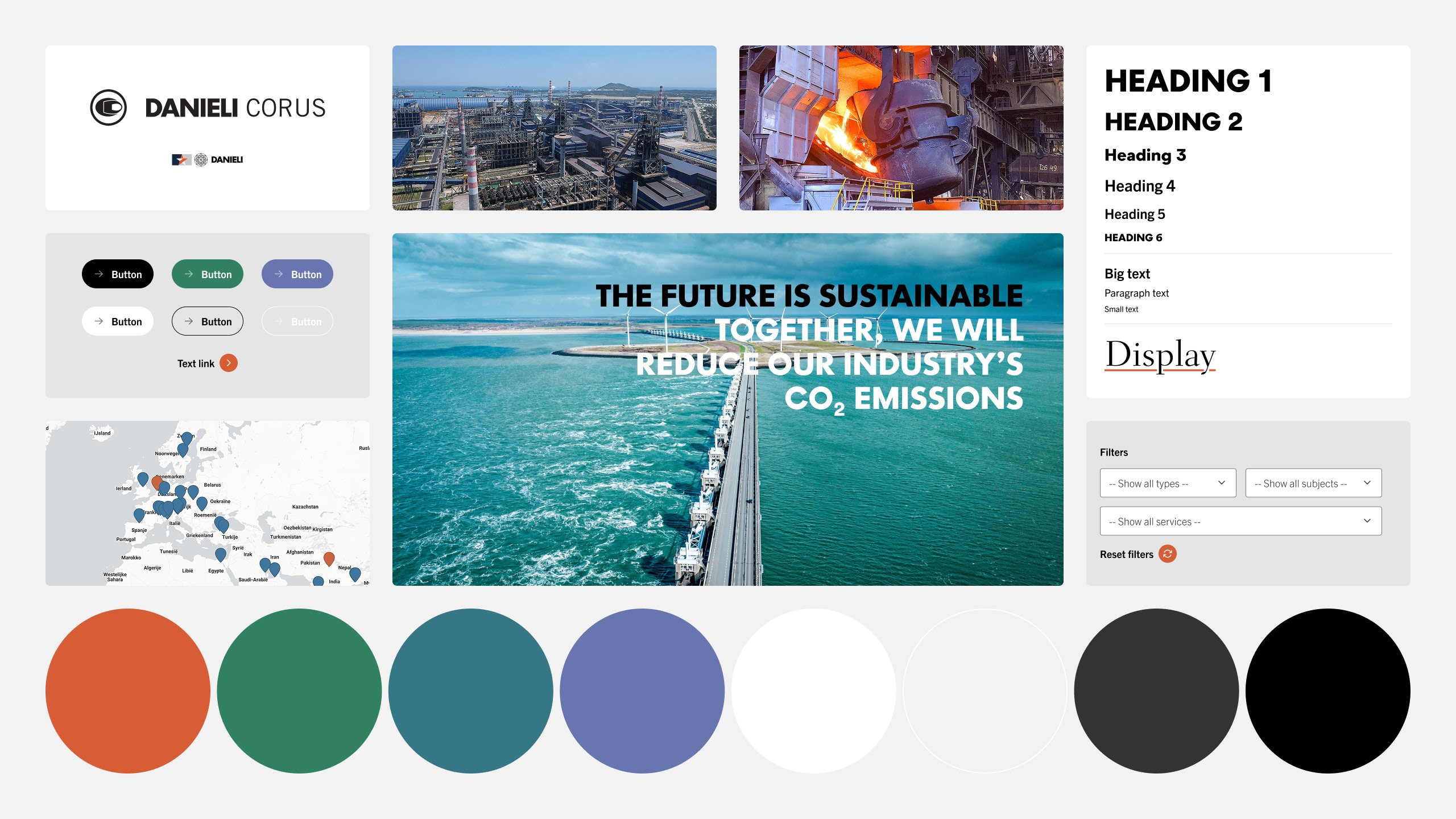Click the orange Text link arrow icon
The height and width of the screenshot is (819, 1456).
[229, 363]
